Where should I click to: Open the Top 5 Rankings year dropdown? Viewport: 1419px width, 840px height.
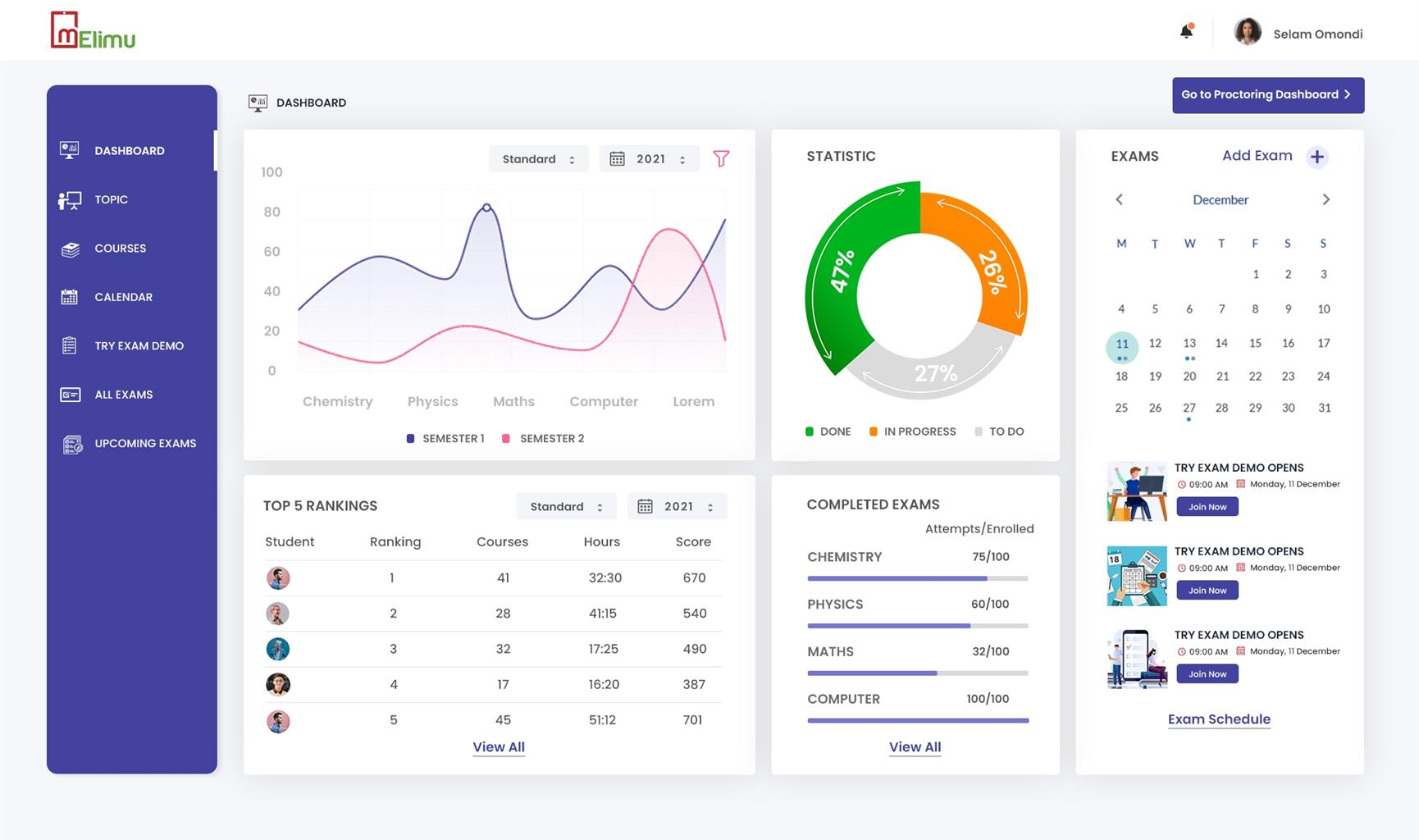(677, 507)
